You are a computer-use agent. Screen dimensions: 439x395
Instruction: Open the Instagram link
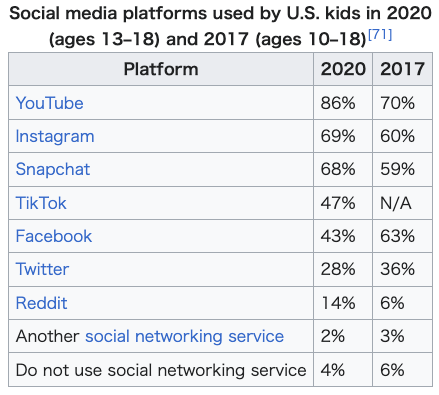[55, 137]
